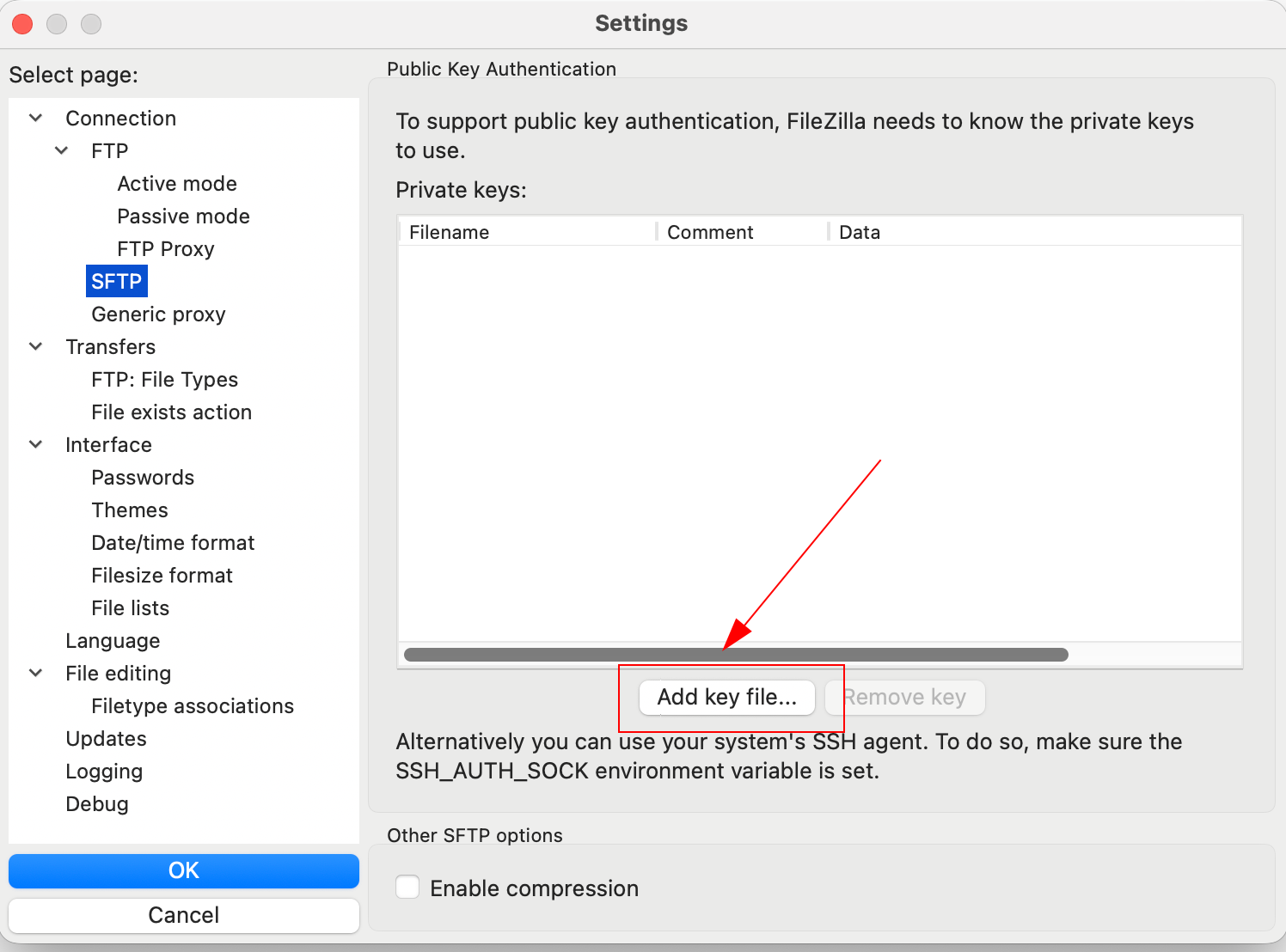Image resolution: width=1286 pixels, height=952 pixels.
Task: Collapse the Transfers section chevron
Action: 36,346
